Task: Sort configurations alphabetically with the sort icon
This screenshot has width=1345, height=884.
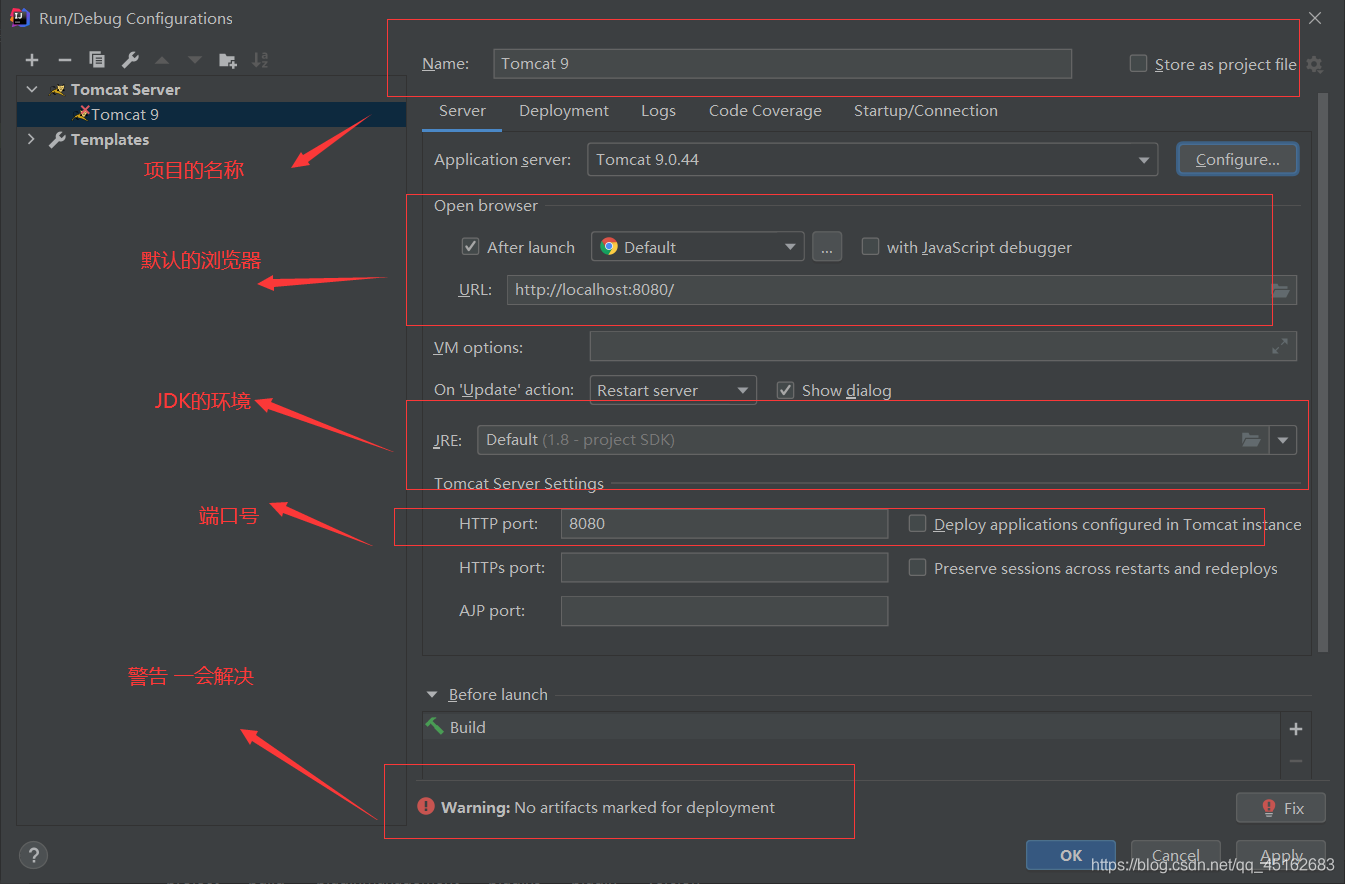Action: [x=260, y=60]
